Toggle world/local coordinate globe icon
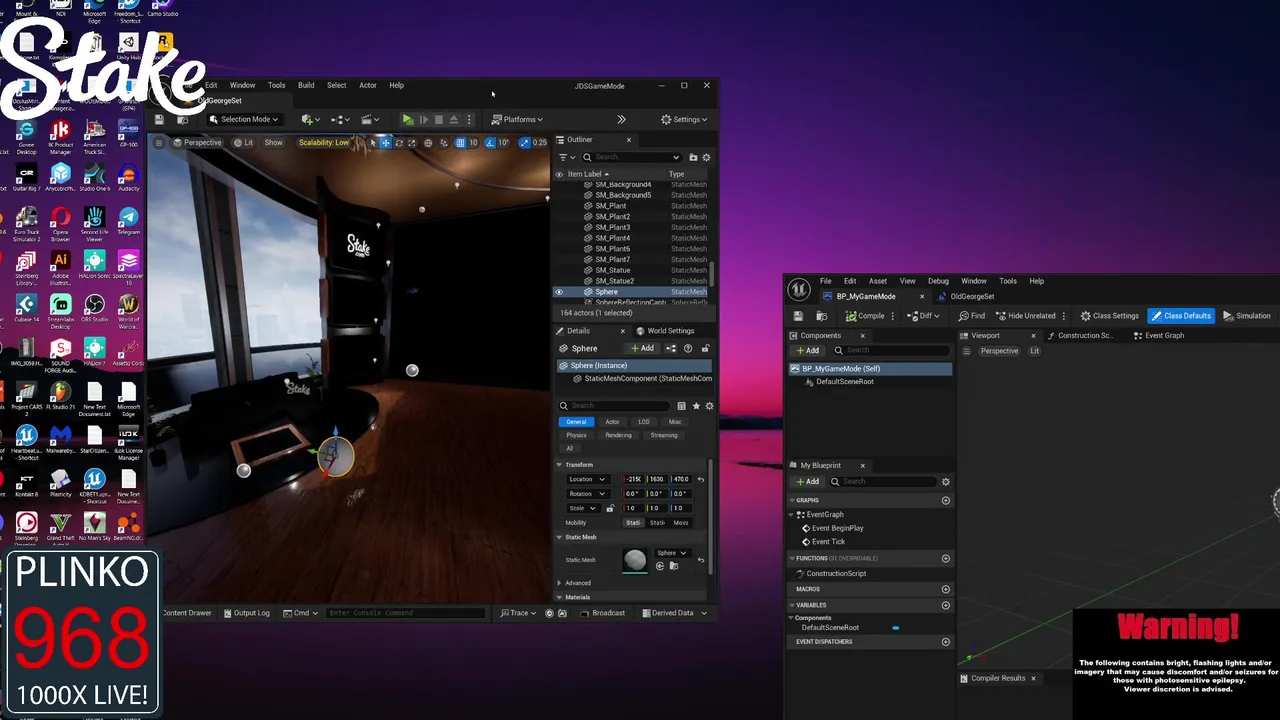1280x720 pixels. point(428,142)
